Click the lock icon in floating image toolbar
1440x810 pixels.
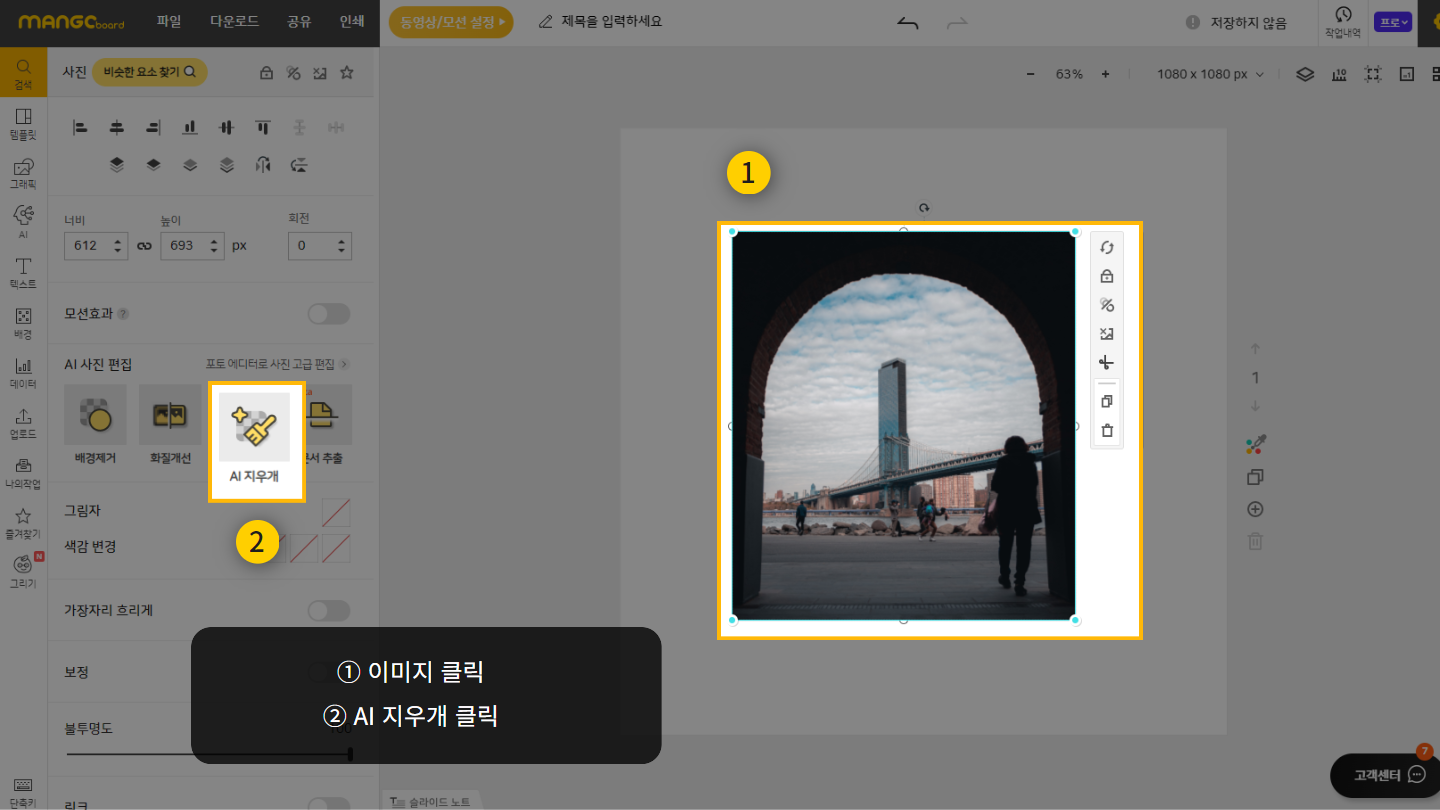click(1106, 277)
